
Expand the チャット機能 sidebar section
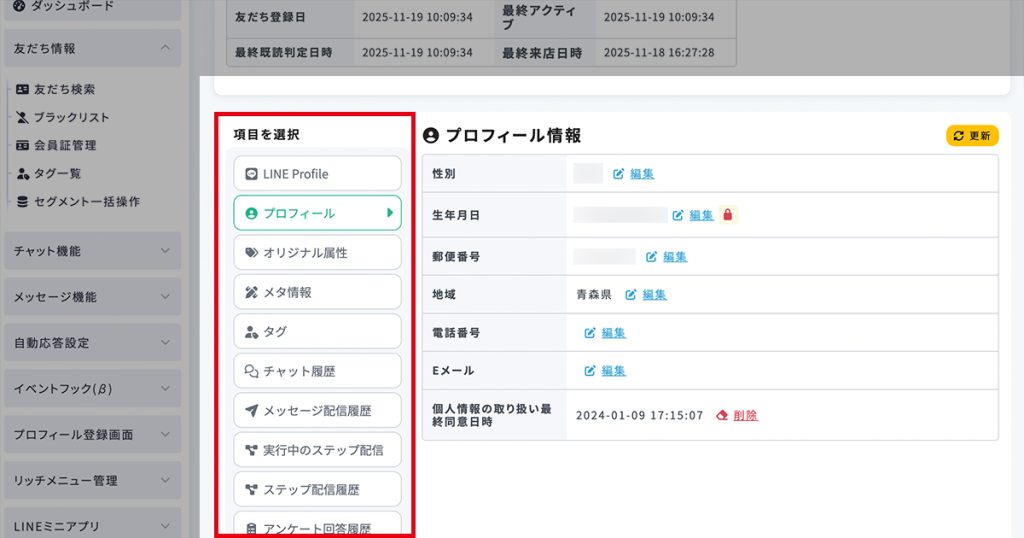(x=165, y=251)
